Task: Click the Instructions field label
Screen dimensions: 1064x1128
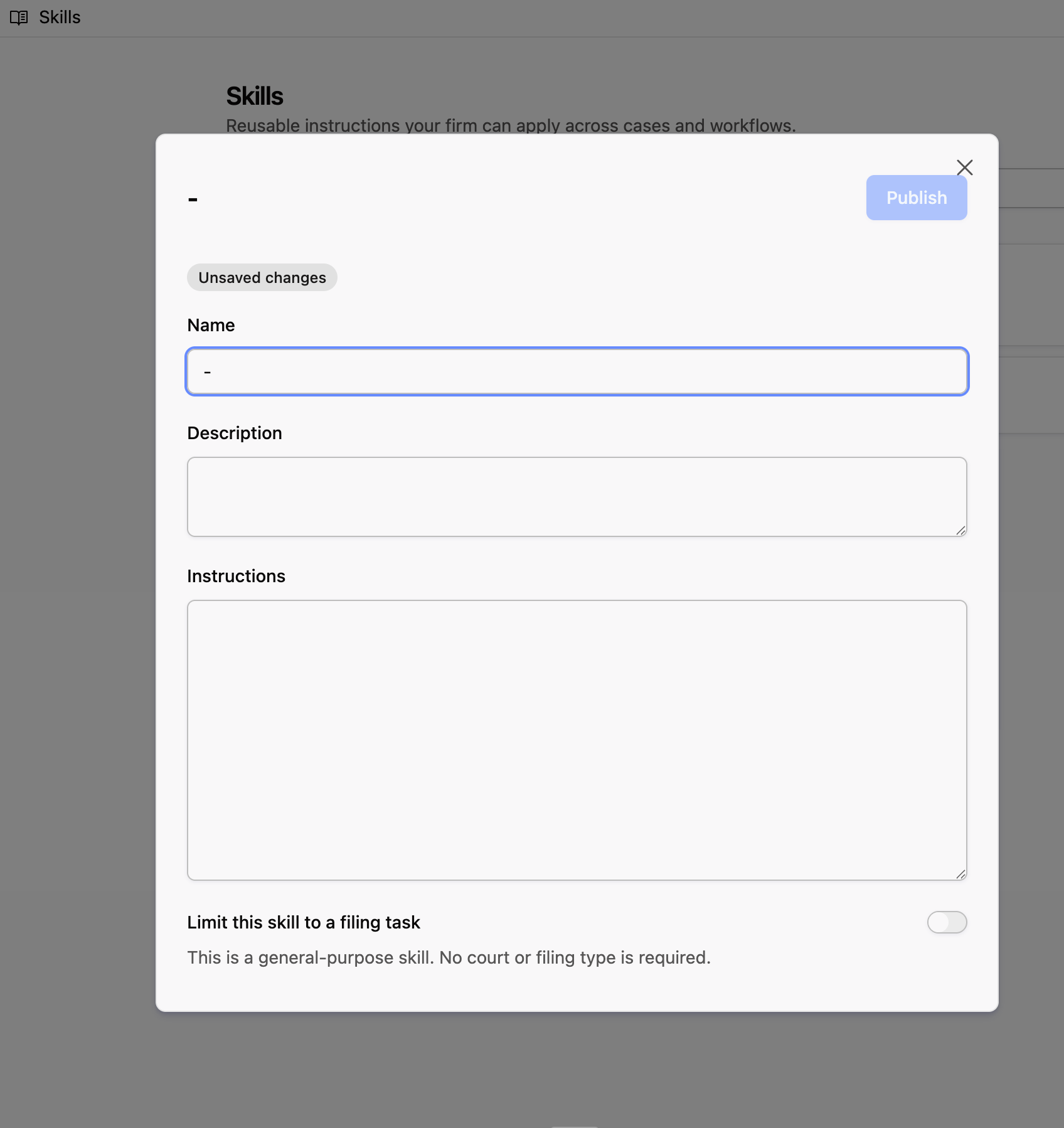Action: [236, 576]
